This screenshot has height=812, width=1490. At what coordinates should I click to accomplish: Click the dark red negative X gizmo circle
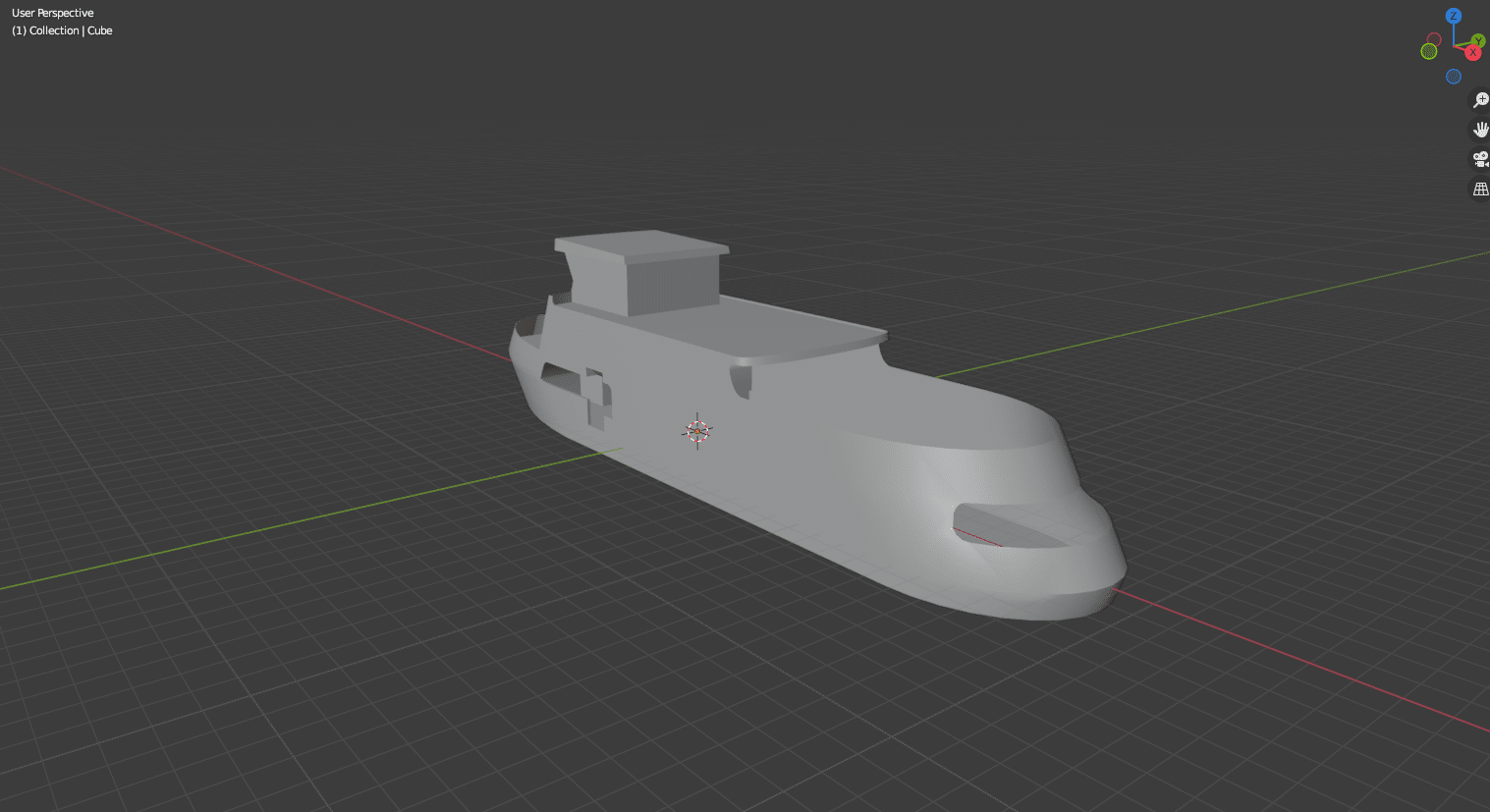(1434, 40)
